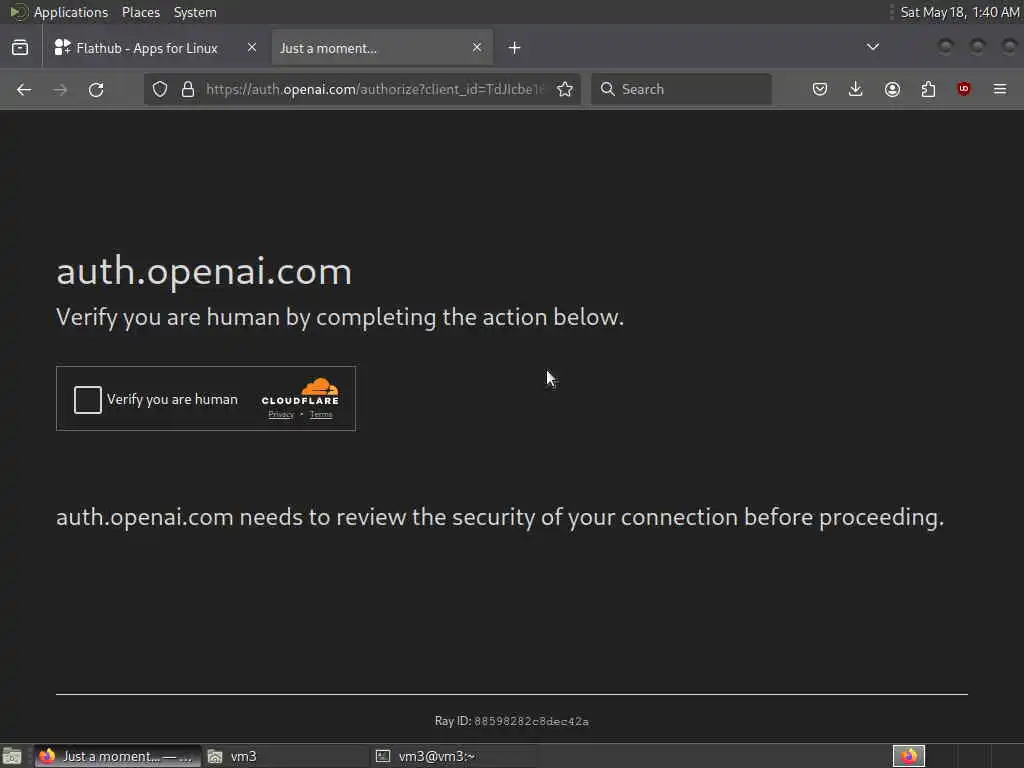Open the System menu

coord(195,12)
